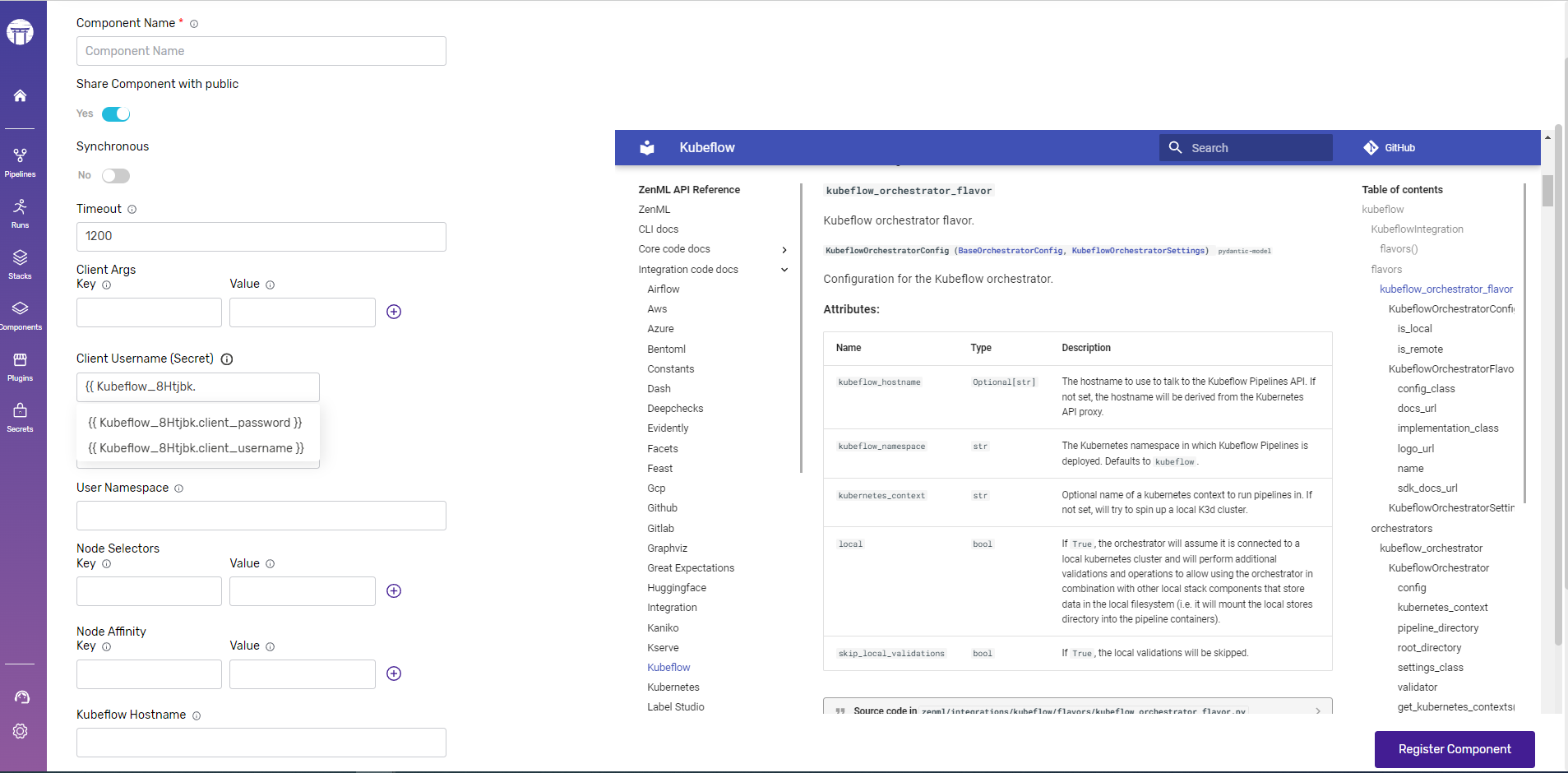
Task: Click the search magnifier icon in docs
Action: point(1175,148)
